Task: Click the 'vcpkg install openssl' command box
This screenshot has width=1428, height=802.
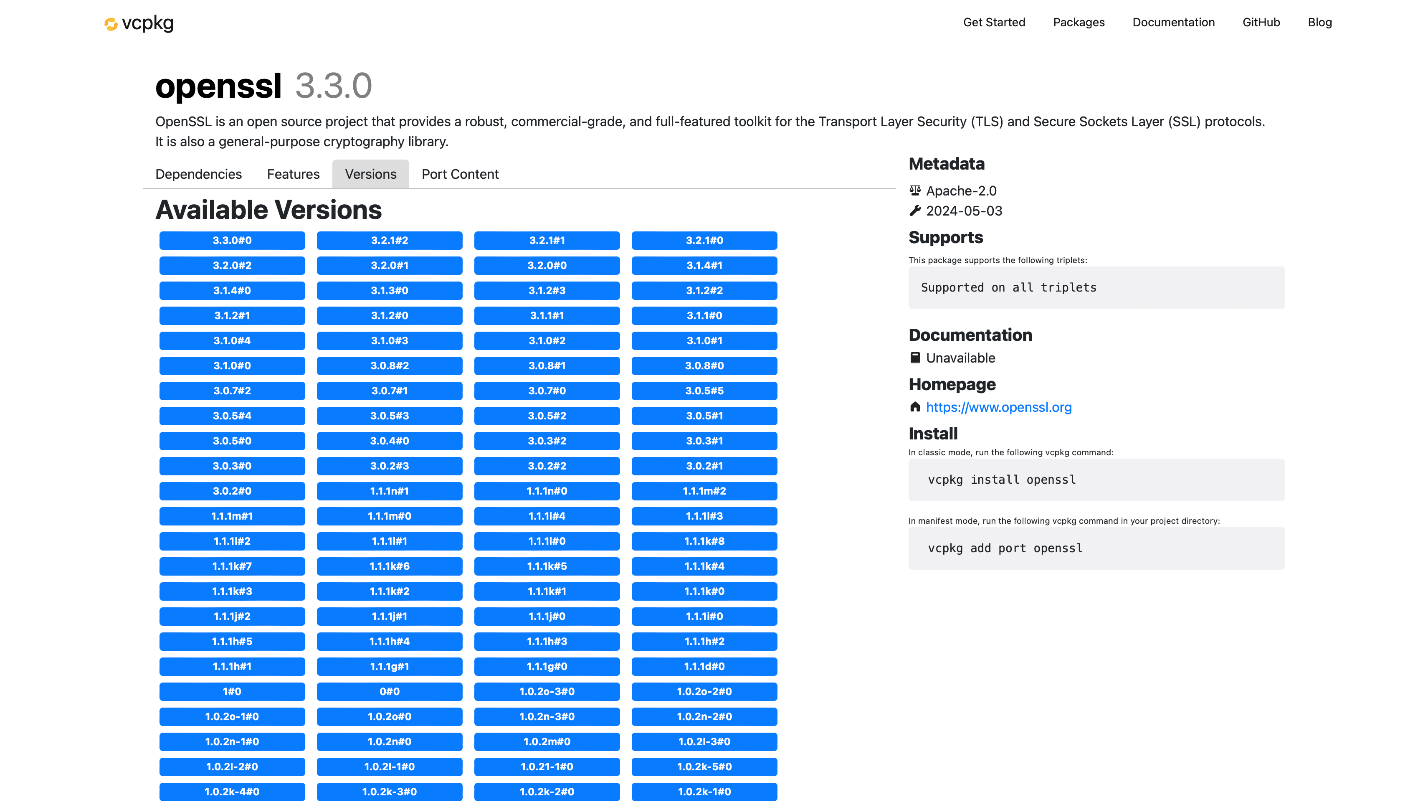Action: coord(1096,480)
